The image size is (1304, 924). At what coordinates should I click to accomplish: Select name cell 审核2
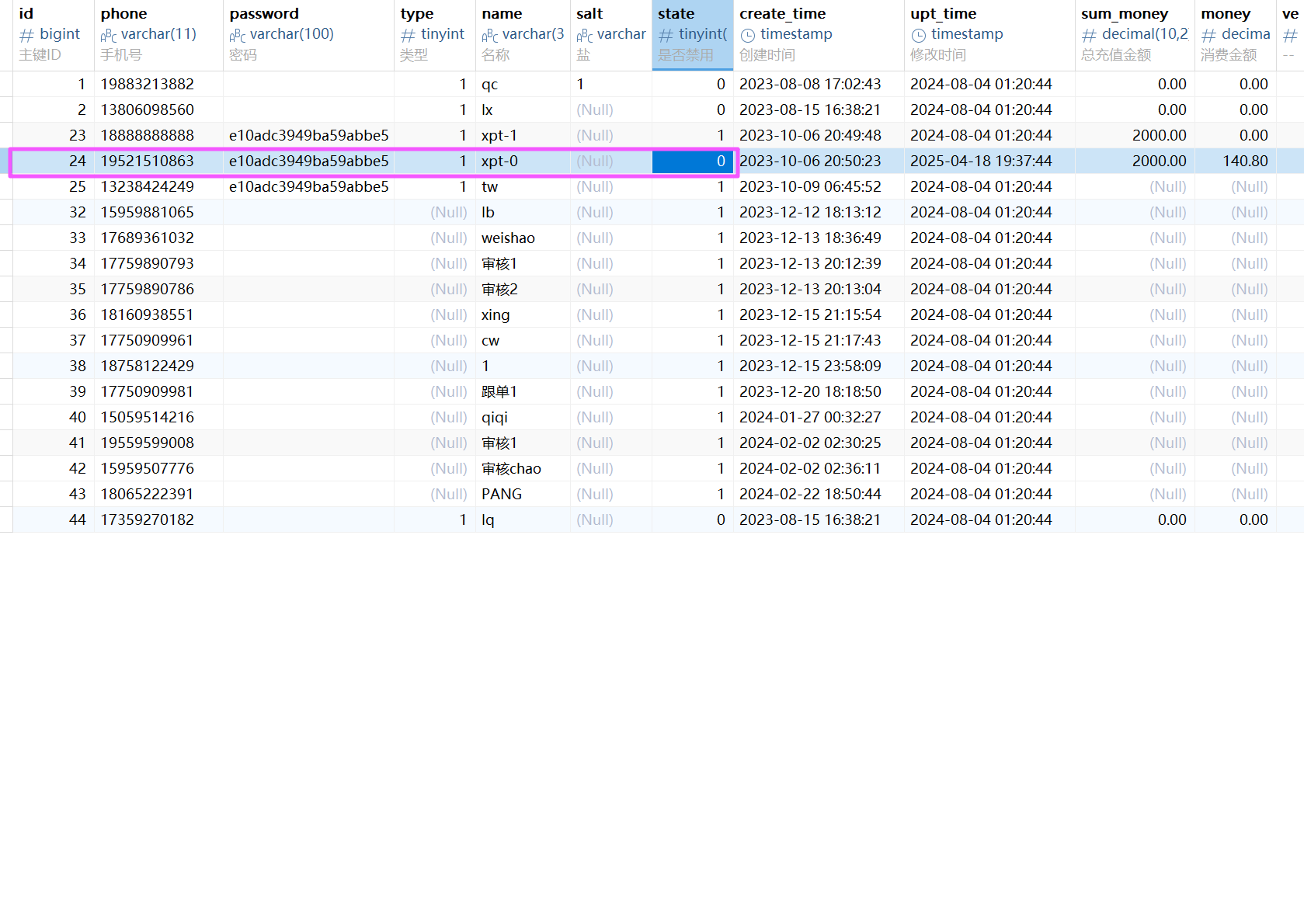point(523,289)
